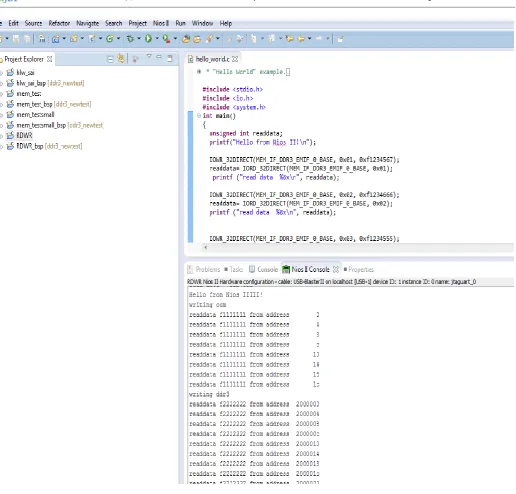Screen dimensions: 516x494
Task: Select the mem_testsmall_bsp project
Action: [x=55, y=125]
